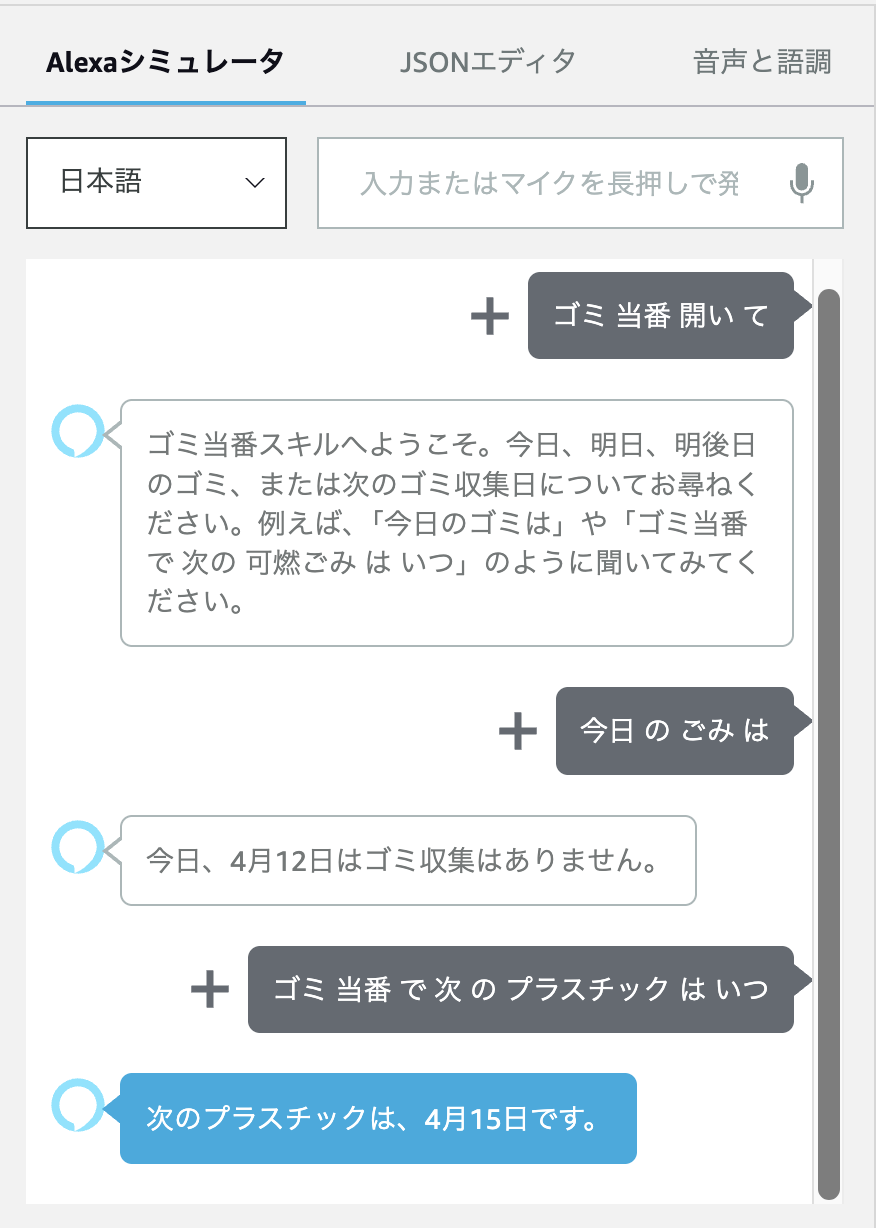Switch to the JSONエディタ tab

pyautogui.click(x=488, y=61)
